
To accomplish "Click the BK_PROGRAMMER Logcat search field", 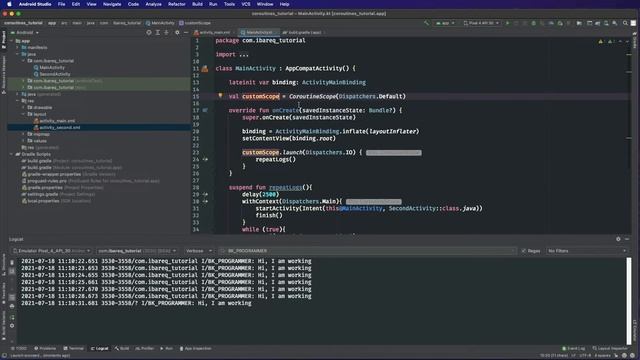I will (367, 251).
